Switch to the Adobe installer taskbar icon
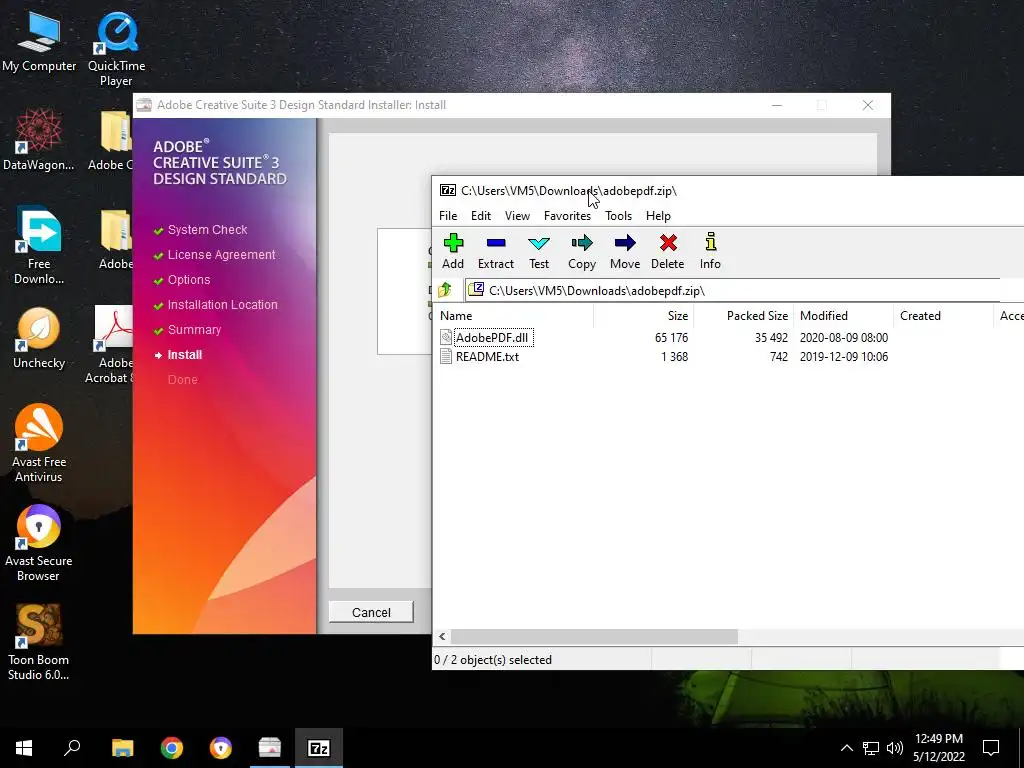Image resolution: width=1024 pixels, height=768 pixels. [270, 748]
